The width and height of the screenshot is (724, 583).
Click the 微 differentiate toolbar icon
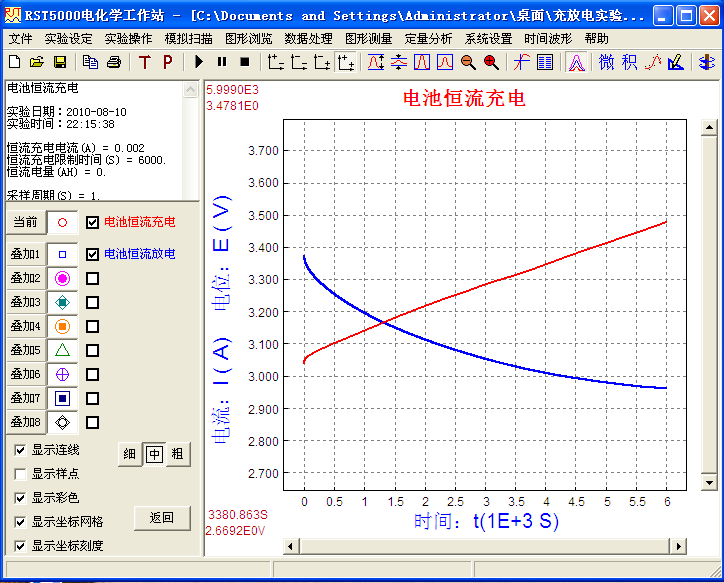[x=607, y=62]
